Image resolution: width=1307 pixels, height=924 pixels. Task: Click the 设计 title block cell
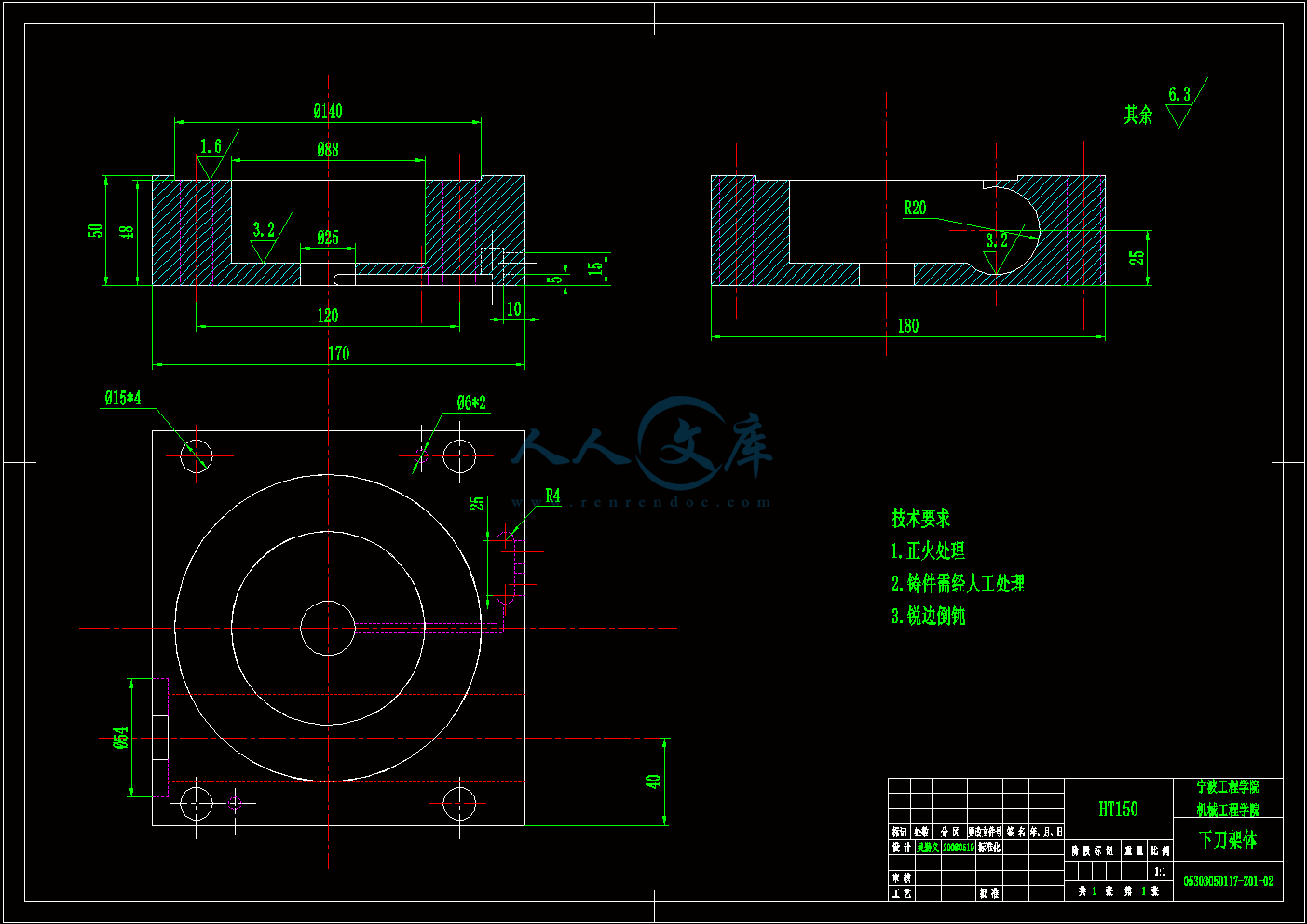pos(902,848)
